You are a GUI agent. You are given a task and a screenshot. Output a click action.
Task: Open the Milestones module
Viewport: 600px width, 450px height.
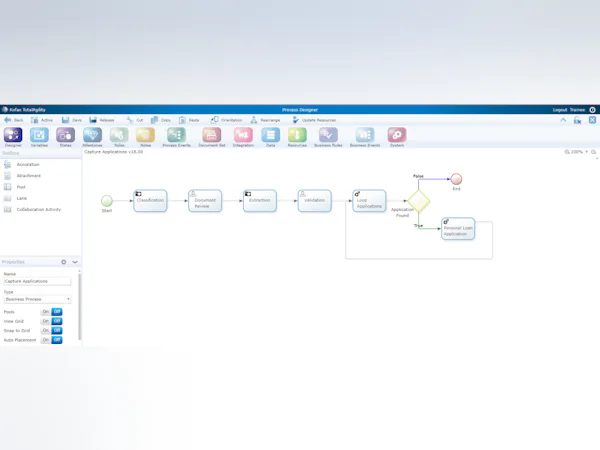pos(92,135)
